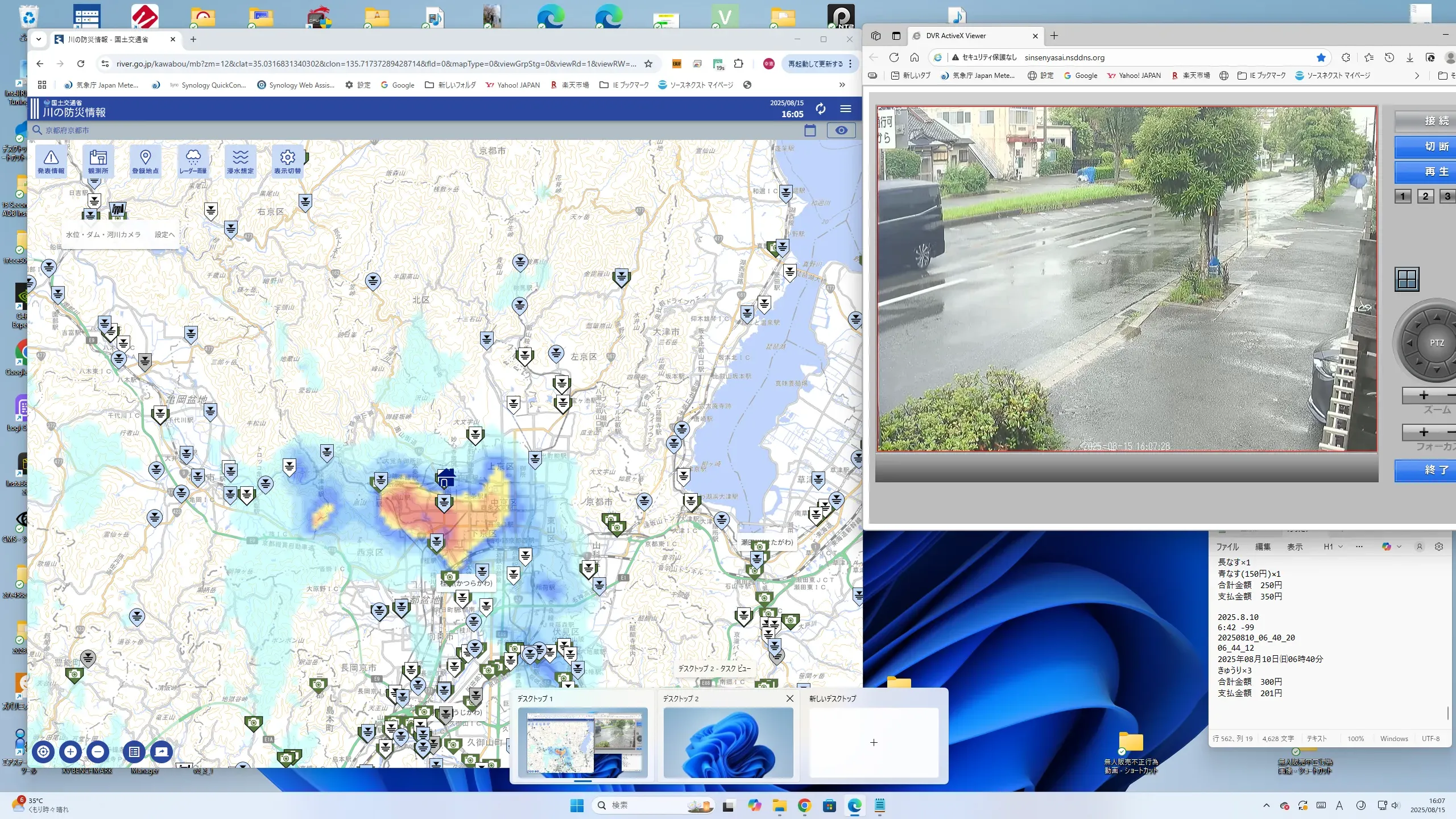The image size is (1456, 819).
Task: Select the デスクトップ 2 desktop thumbnail
Action: coord(728,742)
